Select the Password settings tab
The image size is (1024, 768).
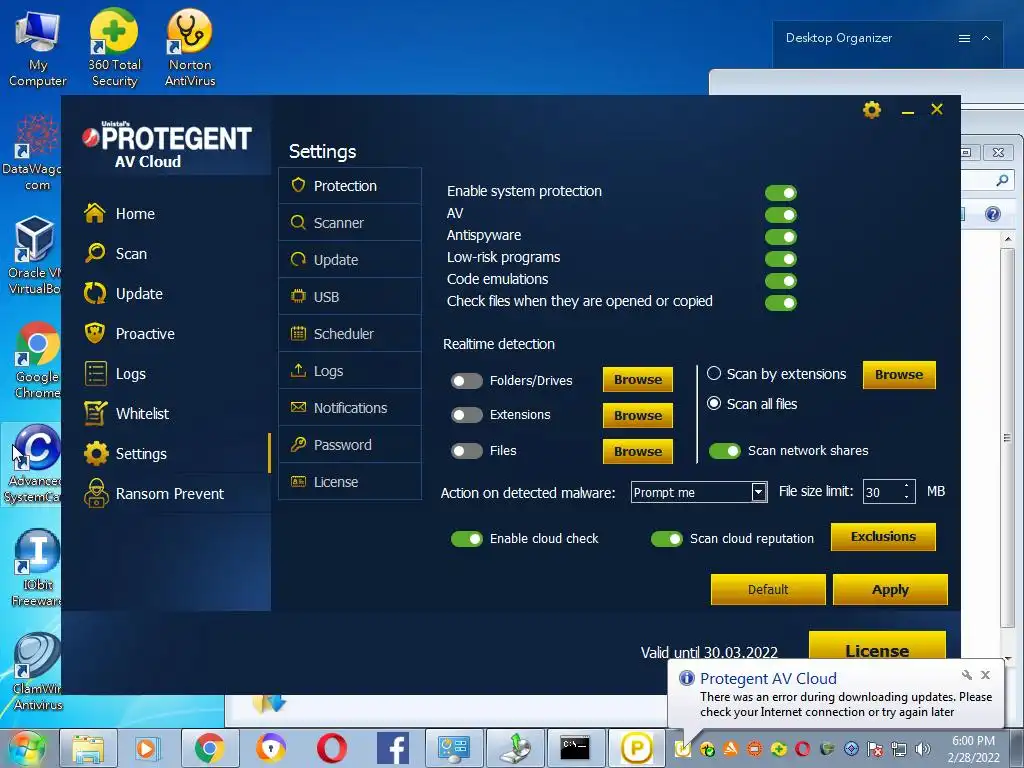(349, 445)
